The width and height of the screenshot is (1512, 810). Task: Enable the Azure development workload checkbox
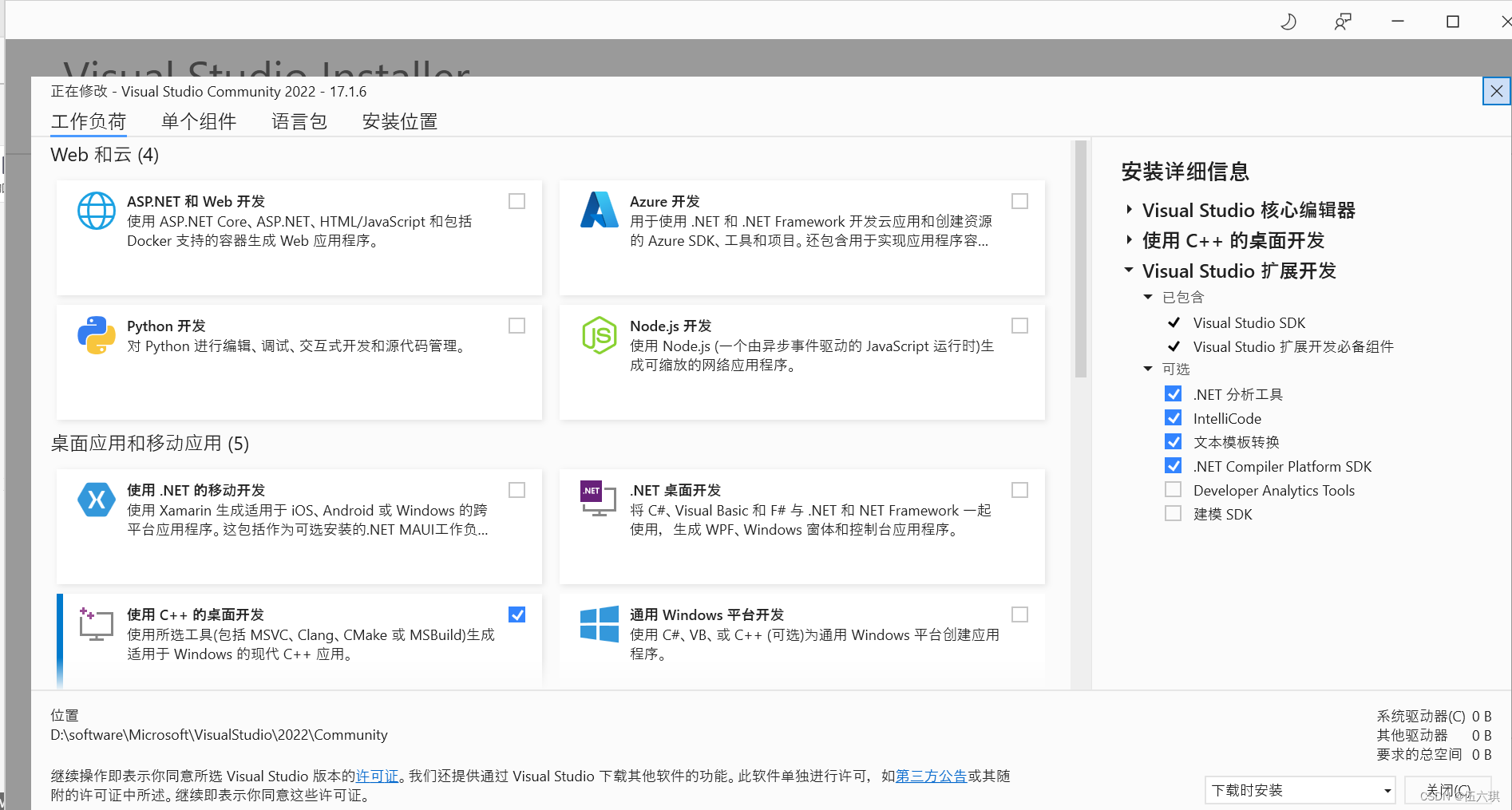[x=1020, y=201]
